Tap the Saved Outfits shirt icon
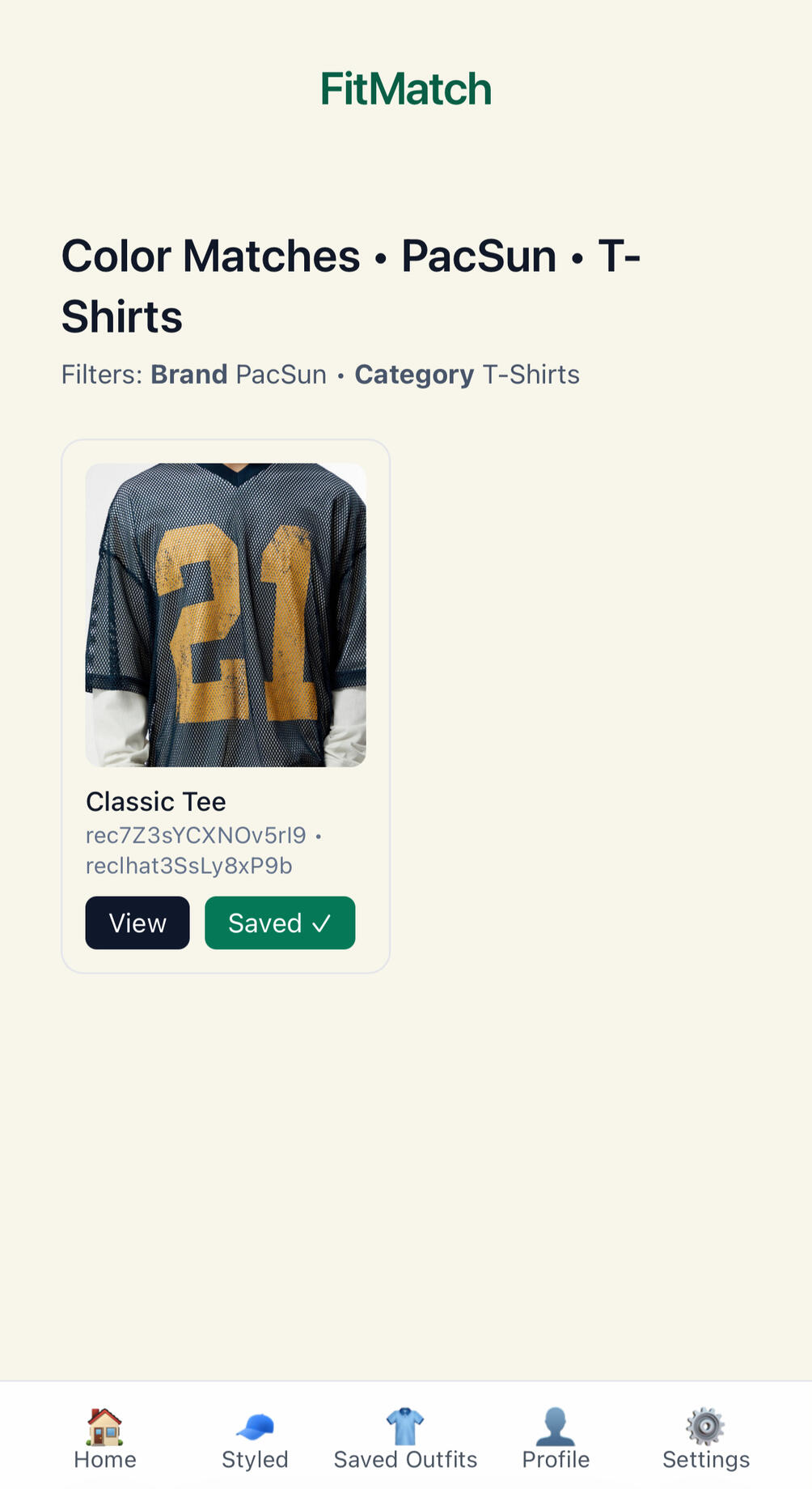The width and height of the screenshot is (812, 1489). [x=405, y=1426]
